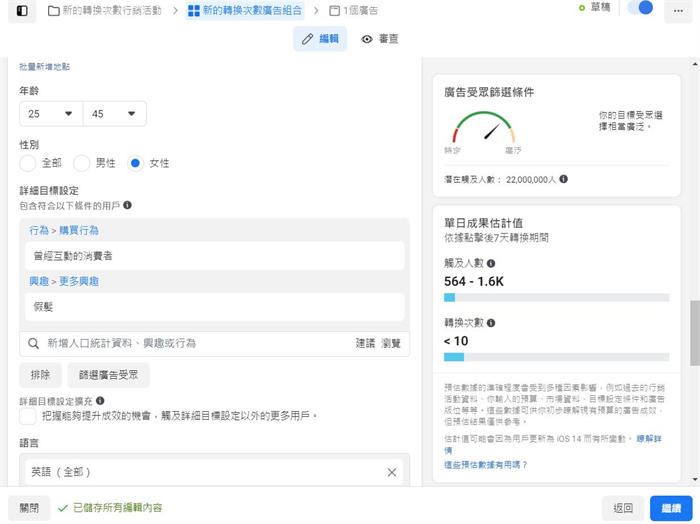The height and width of the screenshot is (524, 700).
Task: Click the 繼續 button
Action: 670,508
